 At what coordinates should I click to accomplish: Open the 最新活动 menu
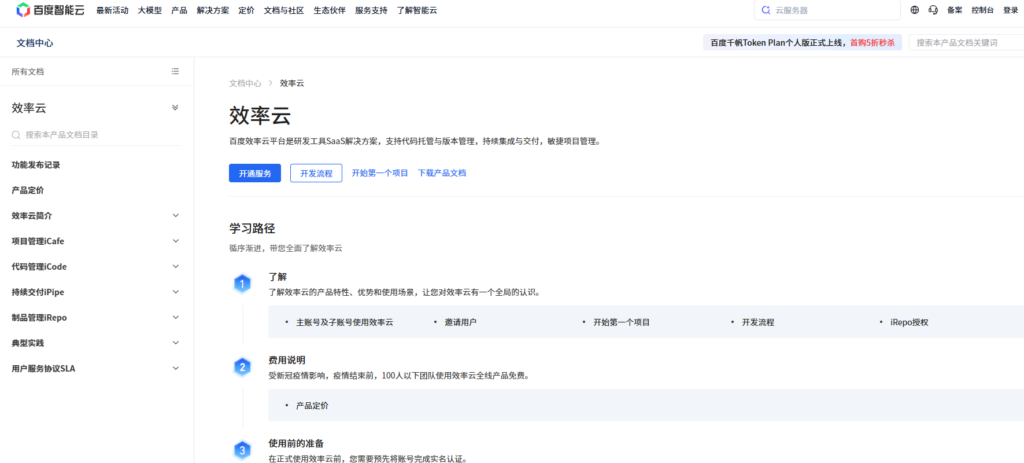tap(112, 10)
